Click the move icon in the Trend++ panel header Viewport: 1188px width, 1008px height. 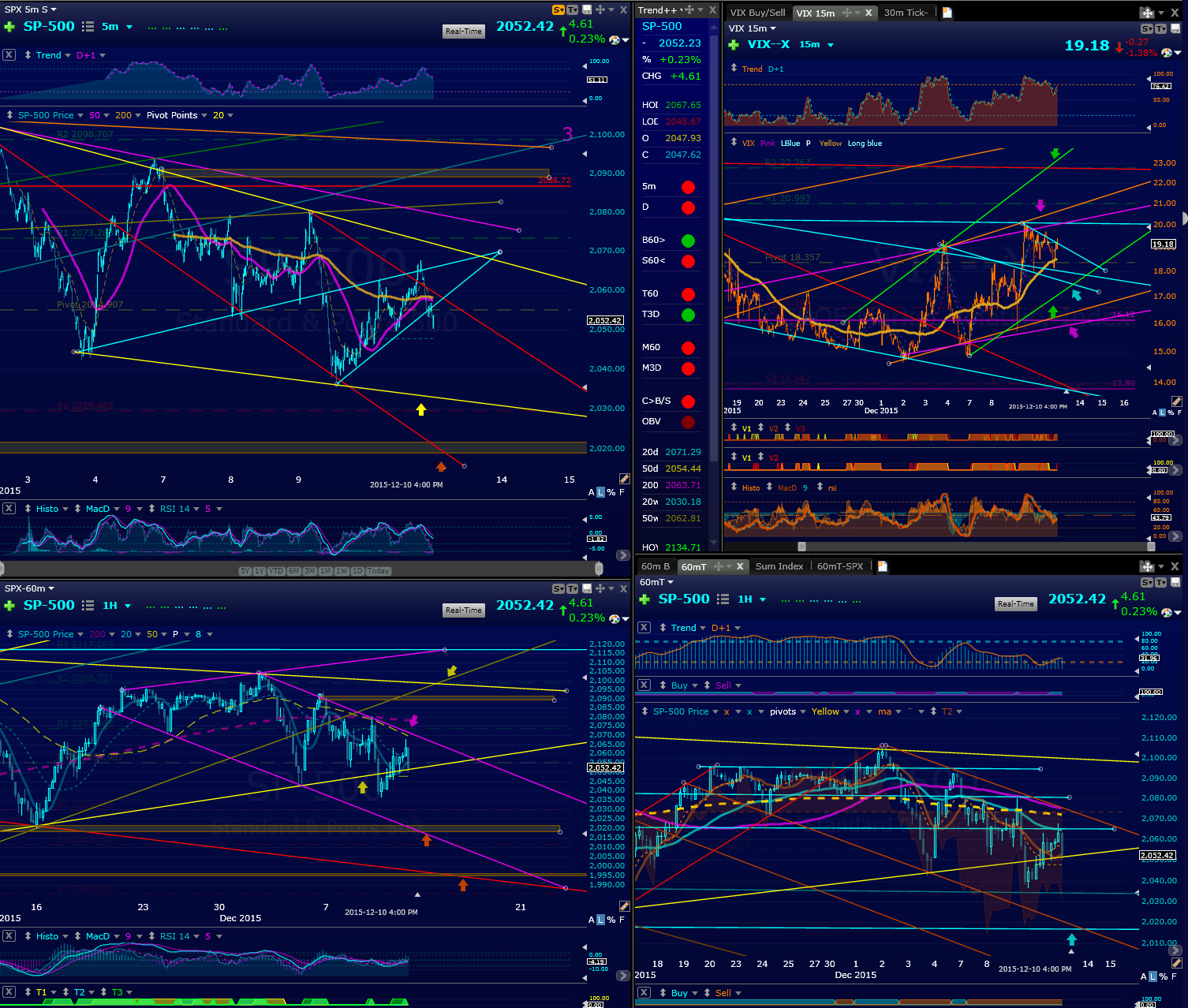point(689,10)
